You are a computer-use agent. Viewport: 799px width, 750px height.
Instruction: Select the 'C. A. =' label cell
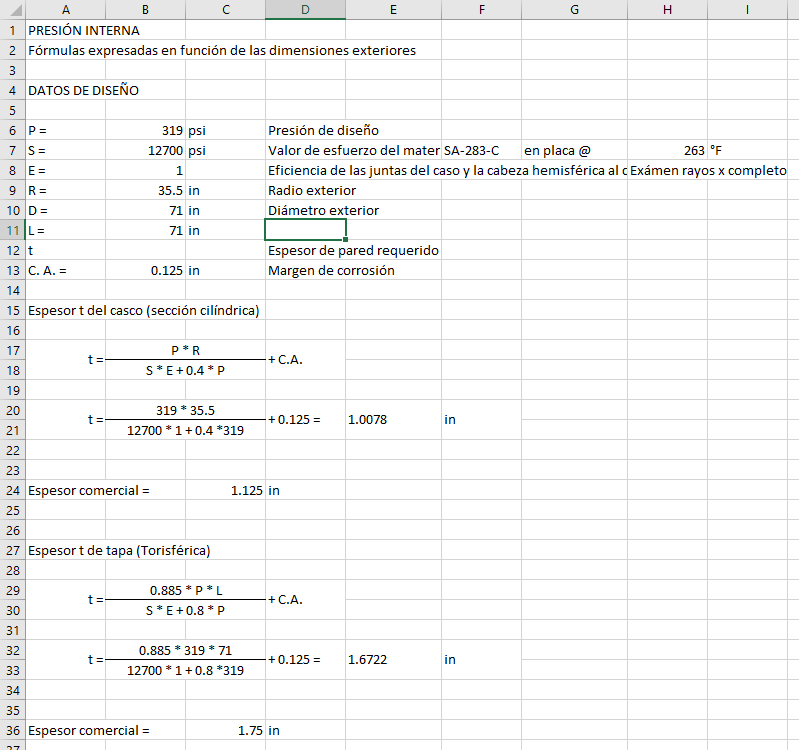pyautogui.click(x=65, y=270)
